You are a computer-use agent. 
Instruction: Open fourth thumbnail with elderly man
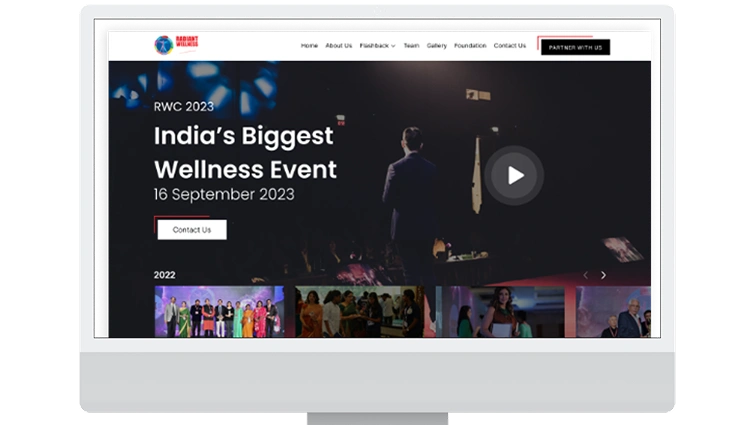click(615, 312)
